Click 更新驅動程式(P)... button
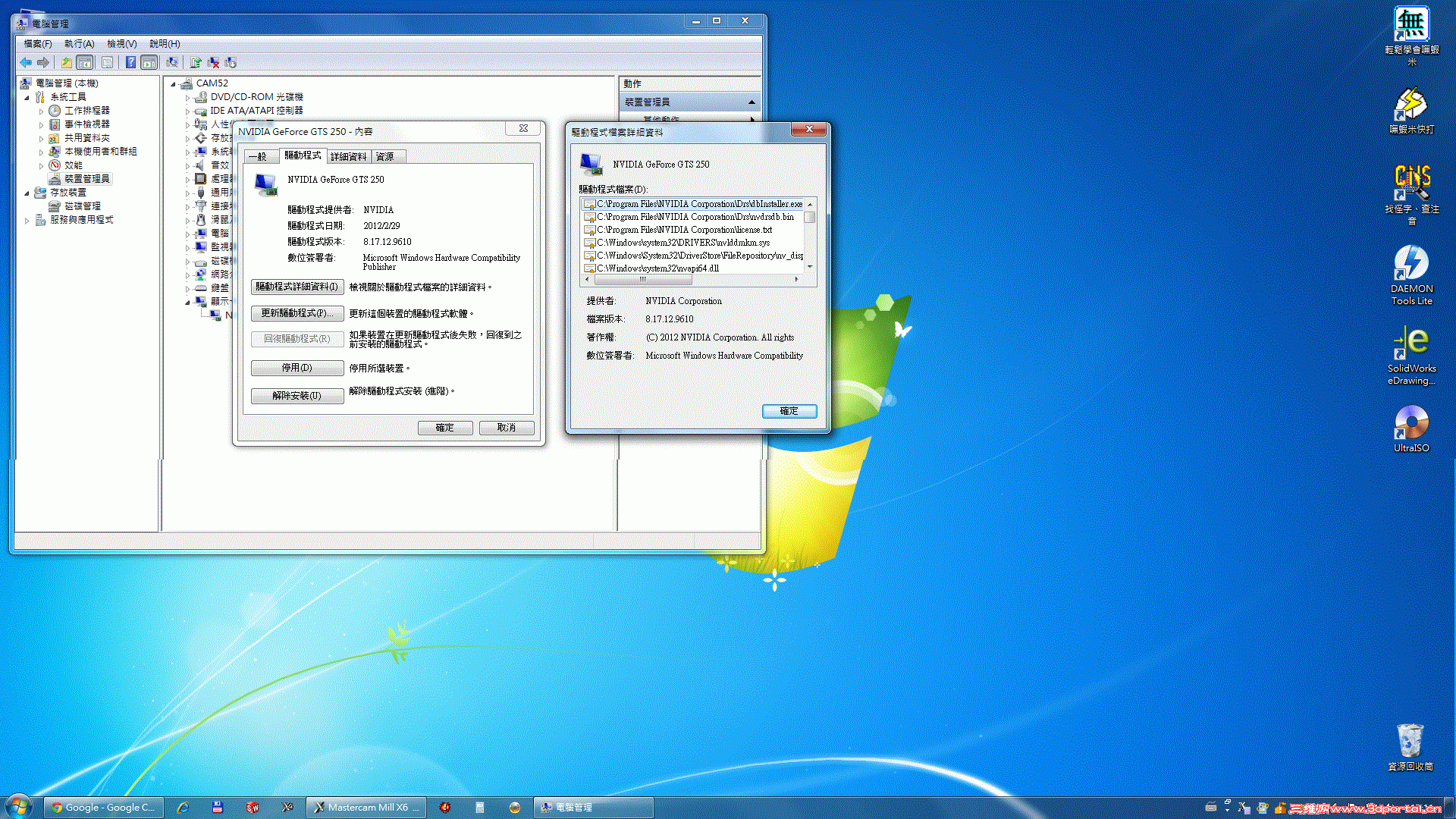The width and height of the screenshot is (1456, 819). [x=297, y=313]
